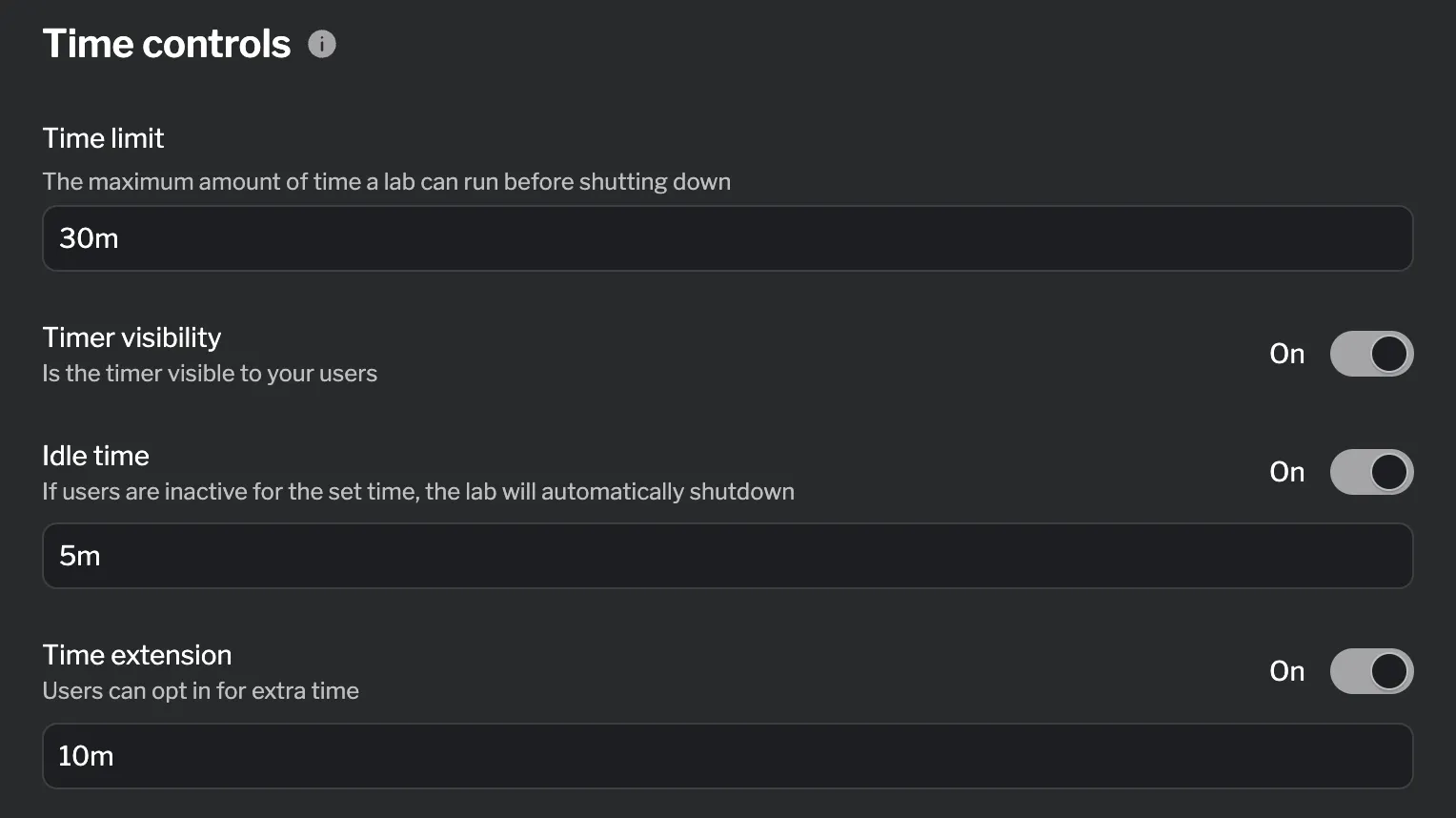
Task: Click 'Users can opt in for extra time' text
Action: coord(200,690)
